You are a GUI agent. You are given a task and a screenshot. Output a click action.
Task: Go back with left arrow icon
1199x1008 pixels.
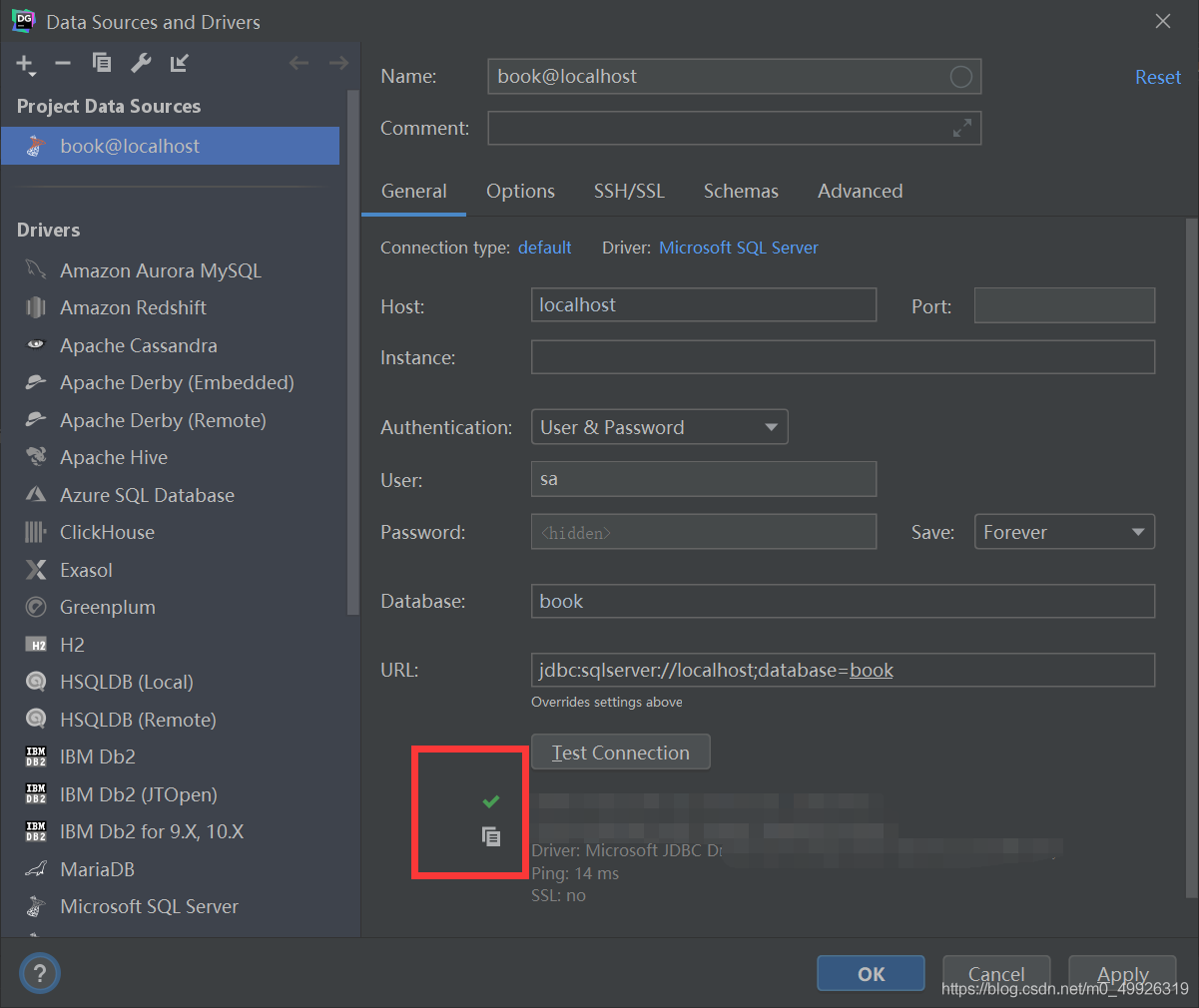(x=299, y=63)
